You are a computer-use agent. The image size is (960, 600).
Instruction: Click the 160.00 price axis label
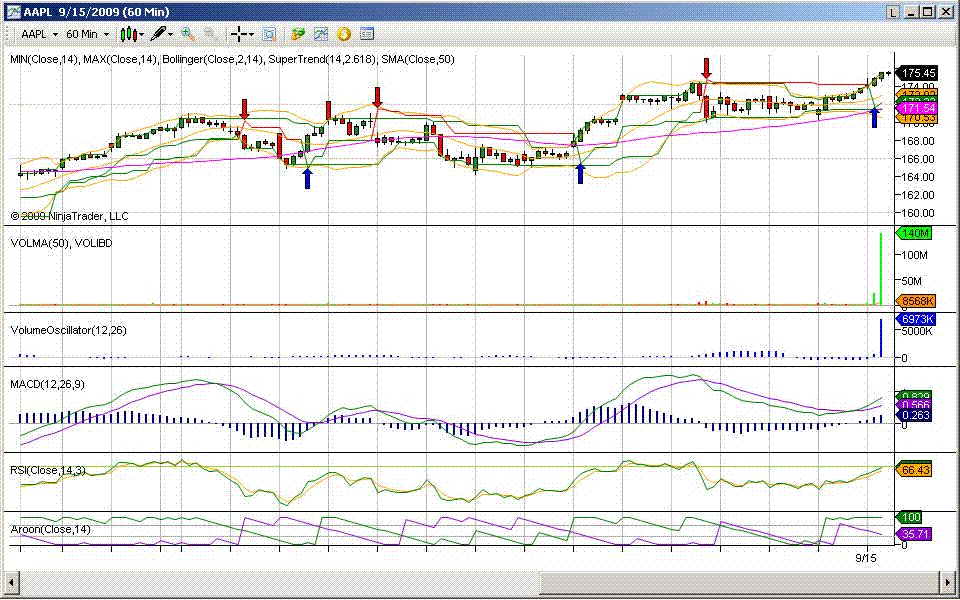click(920, 213)
